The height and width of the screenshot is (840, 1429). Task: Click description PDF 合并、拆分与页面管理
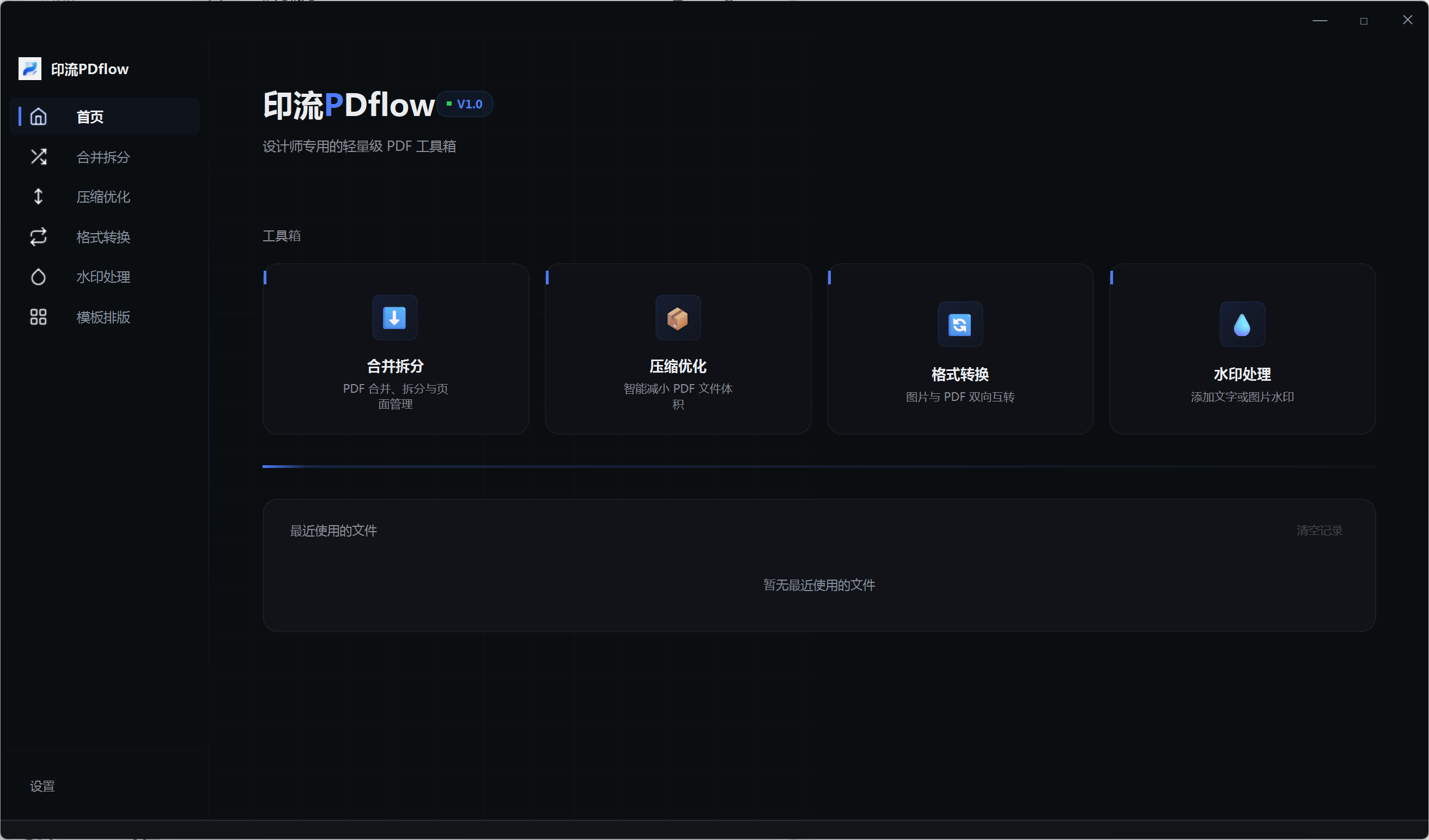(395, 397)
